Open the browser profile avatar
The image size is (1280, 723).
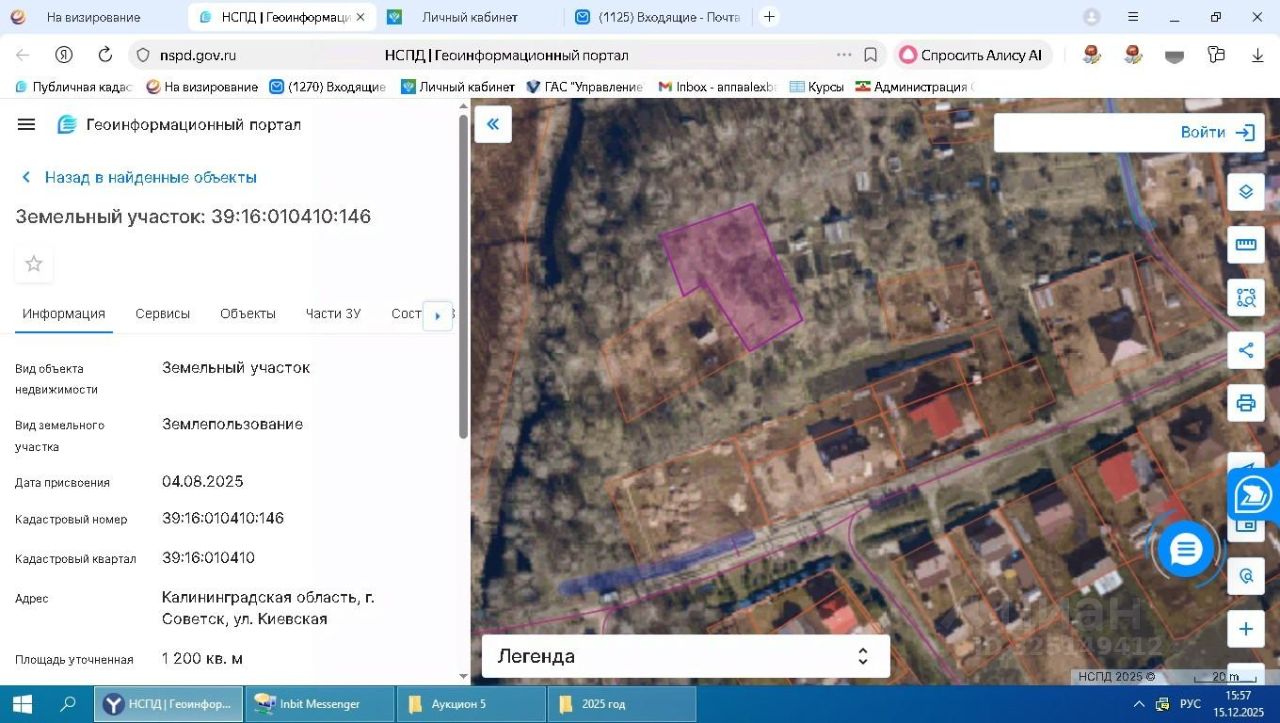pyautogui.click(x=1092, y=17)
